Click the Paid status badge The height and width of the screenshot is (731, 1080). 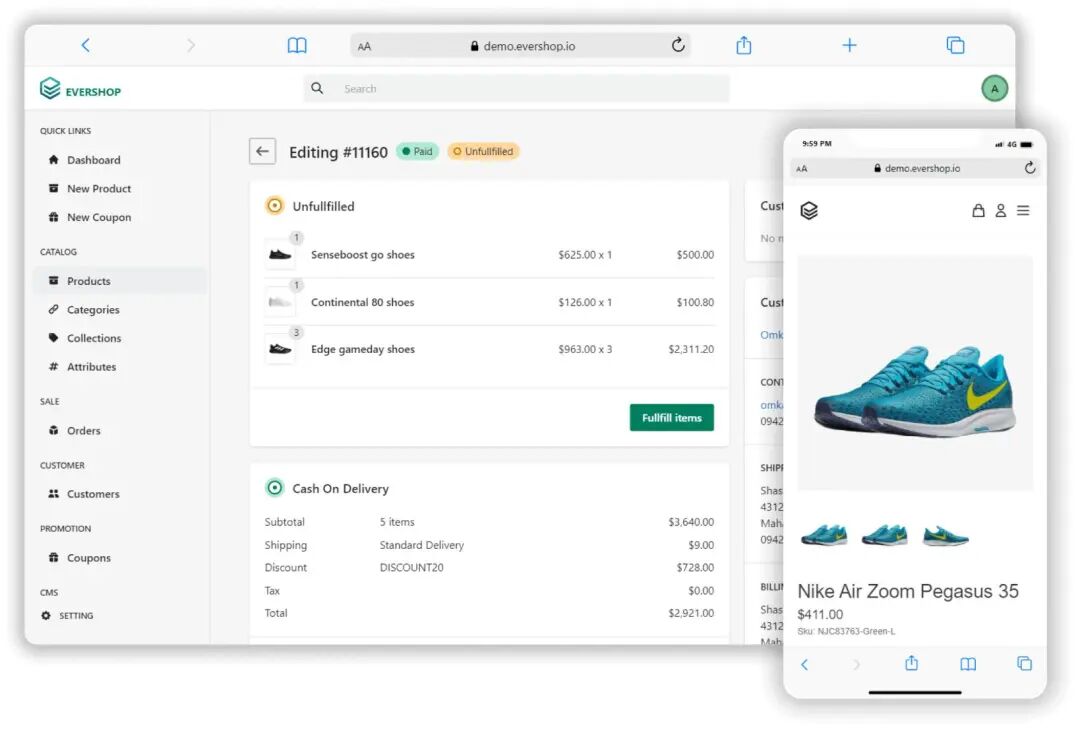point(417,151)
